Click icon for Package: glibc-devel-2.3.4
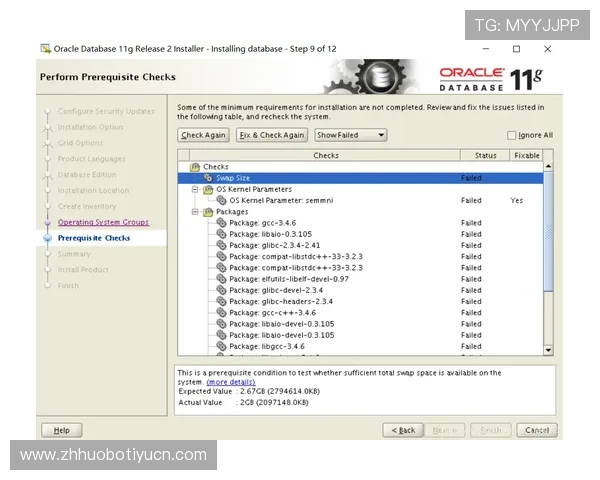The width and height of the screenshot is (600, 480). 221,290
